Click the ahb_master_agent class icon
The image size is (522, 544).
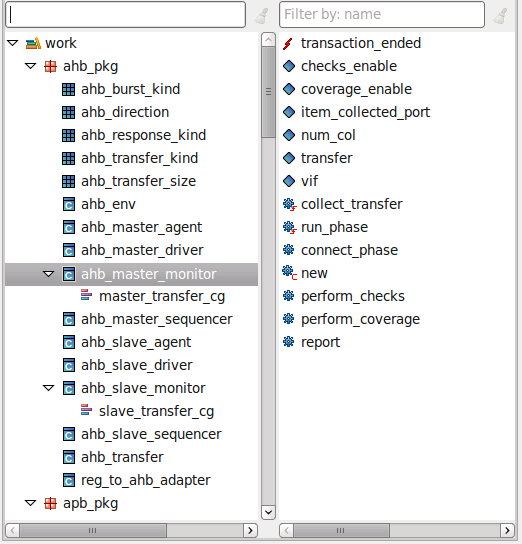[x=69, y=227]
